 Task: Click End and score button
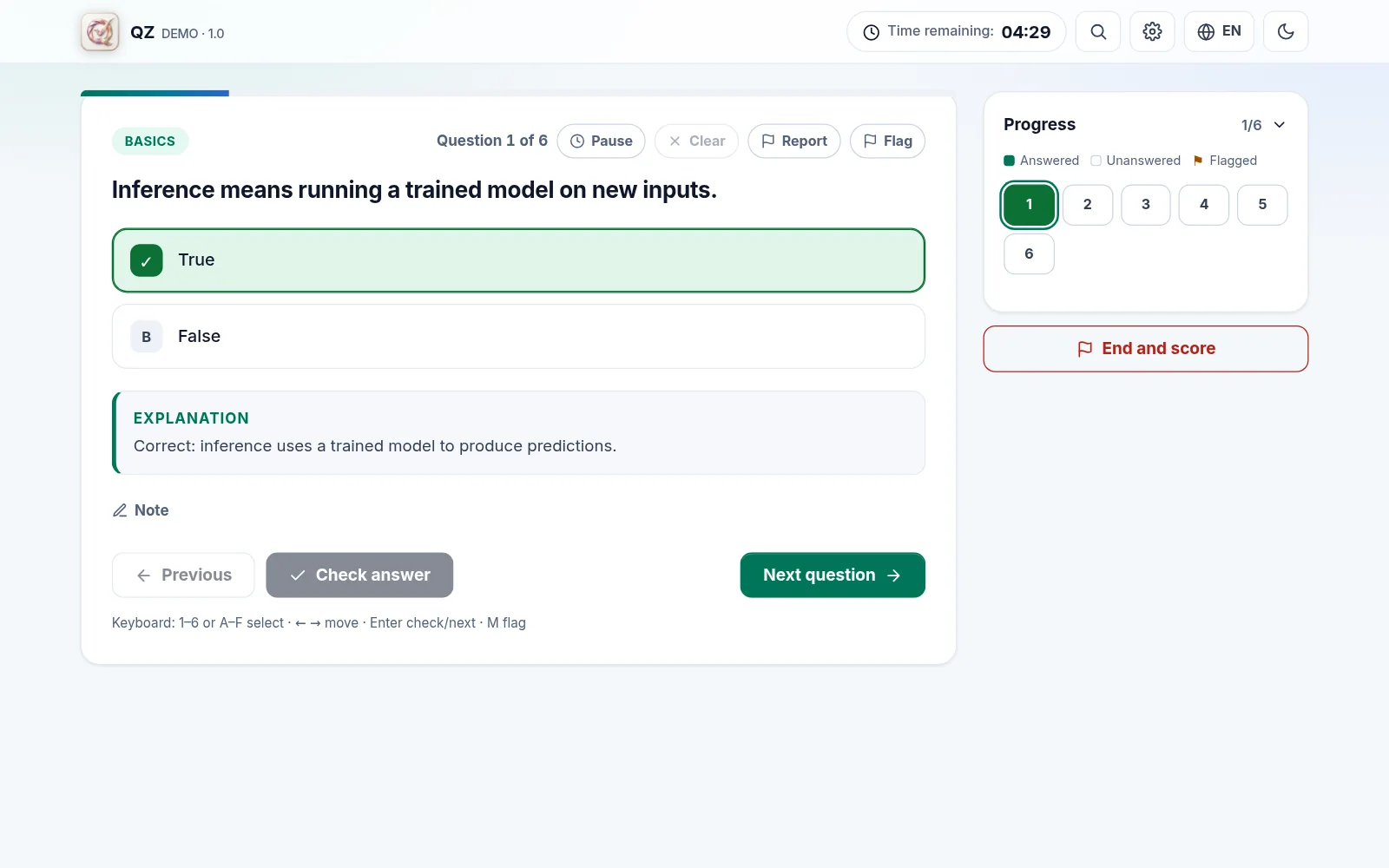coord(1146,349)
